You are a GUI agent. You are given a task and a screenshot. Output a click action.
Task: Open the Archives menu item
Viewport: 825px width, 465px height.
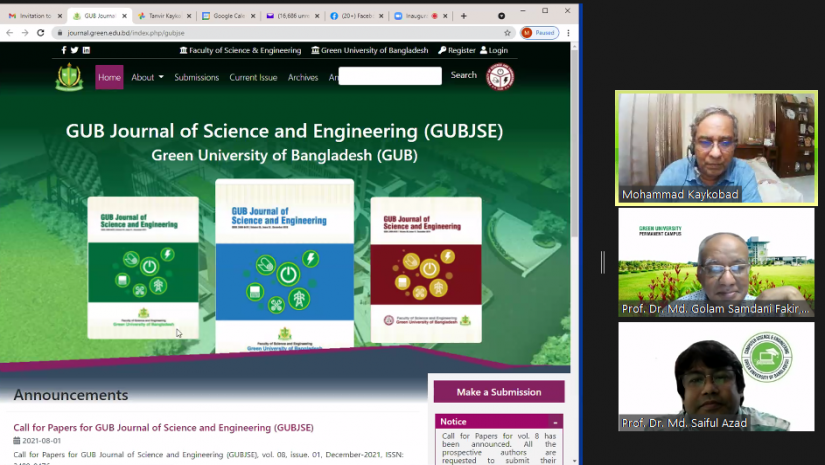click(303, 77)
